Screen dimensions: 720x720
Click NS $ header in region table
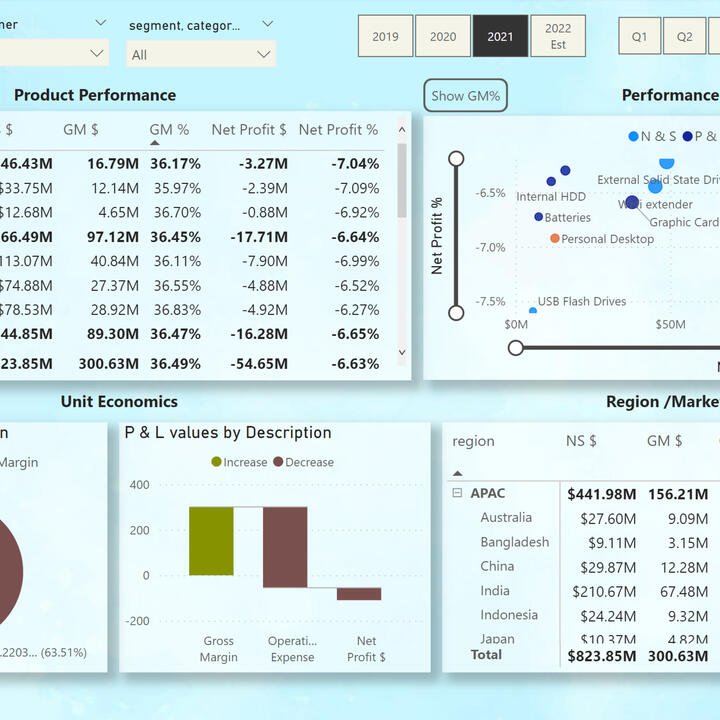pyautogui.click(x=580, y=441)
